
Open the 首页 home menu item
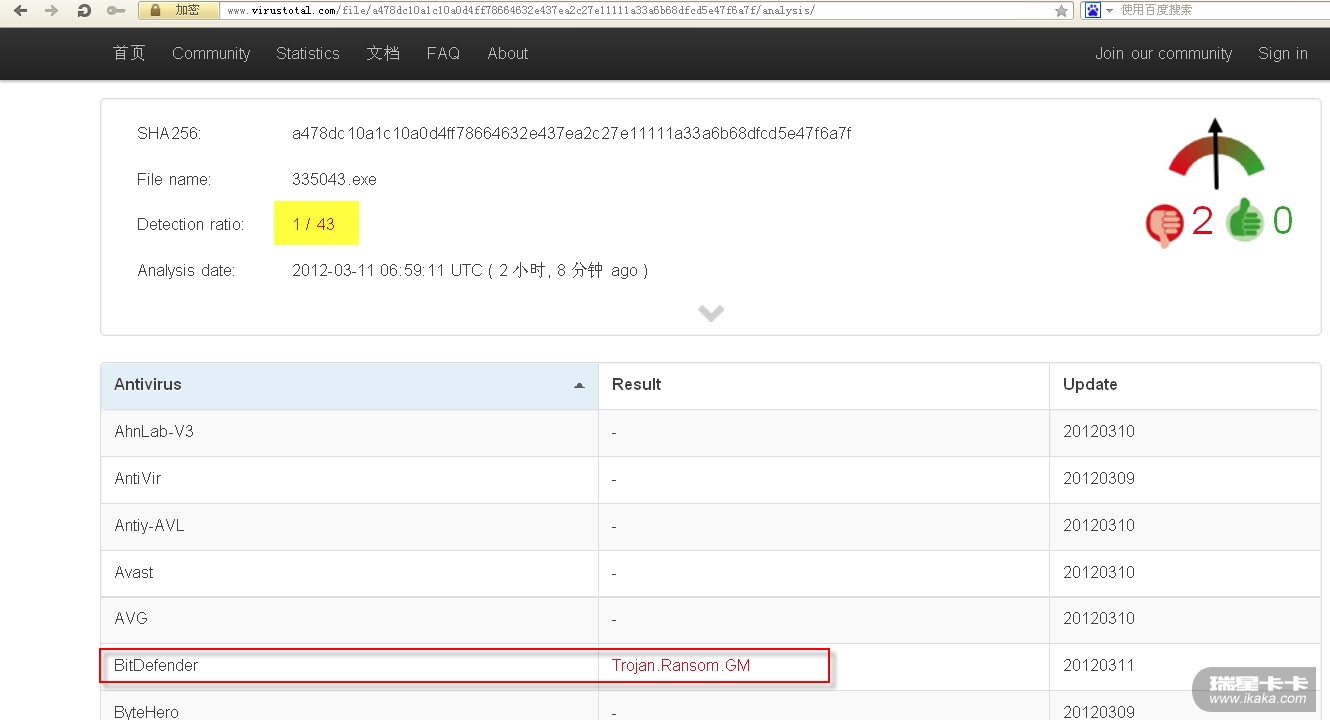tap(129, 53)
